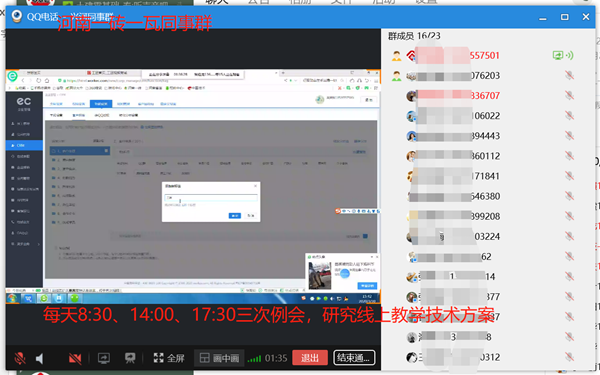Click the share screen icon

pos(104,358)
